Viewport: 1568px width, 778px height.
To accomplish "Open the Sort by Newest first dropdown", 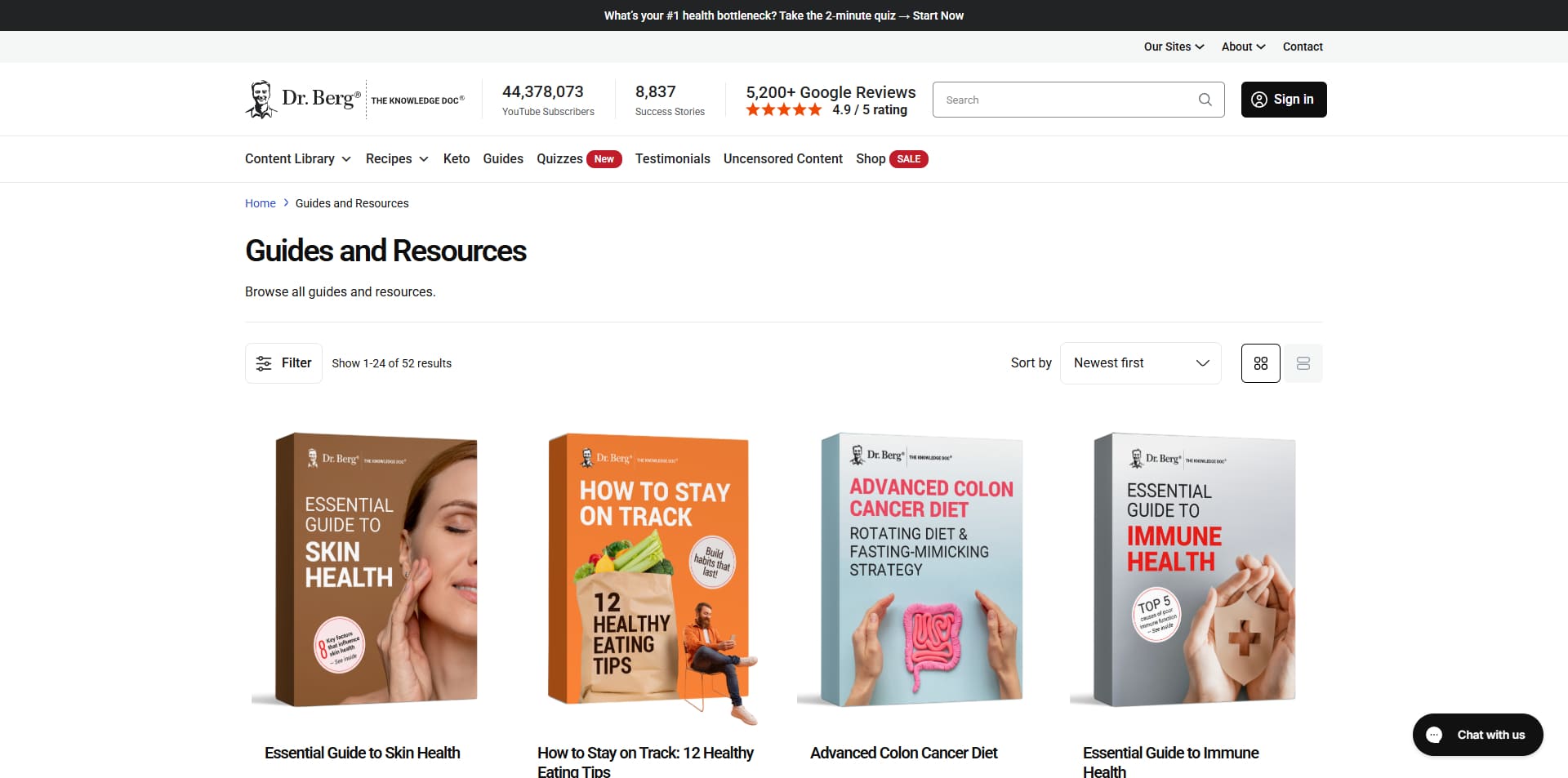I will click(x=1141, y=363).
